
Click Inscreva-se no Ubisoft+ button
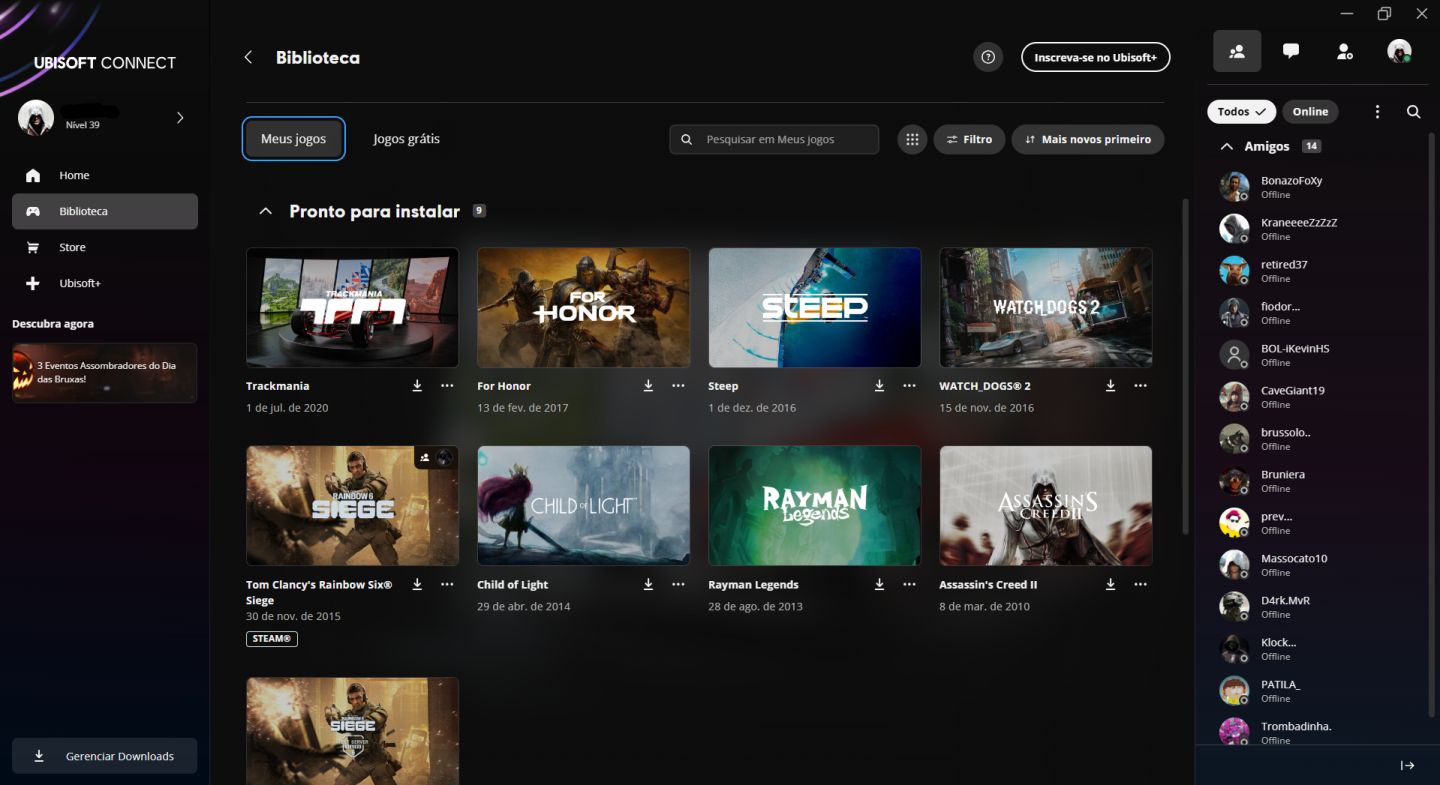point(1095,57)
